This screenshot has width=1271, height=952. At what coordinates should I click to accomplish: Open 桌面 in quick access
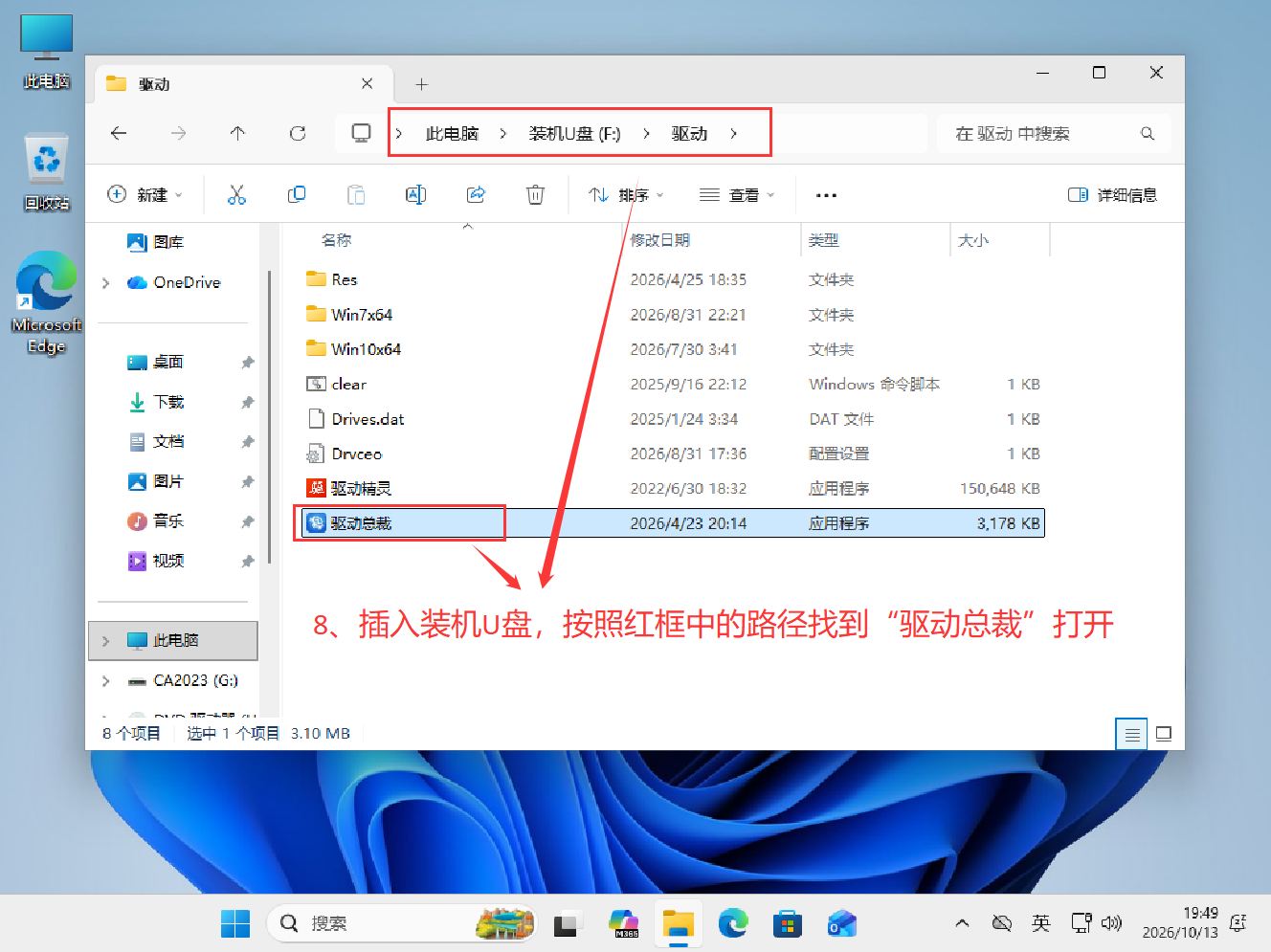point(168,362)
